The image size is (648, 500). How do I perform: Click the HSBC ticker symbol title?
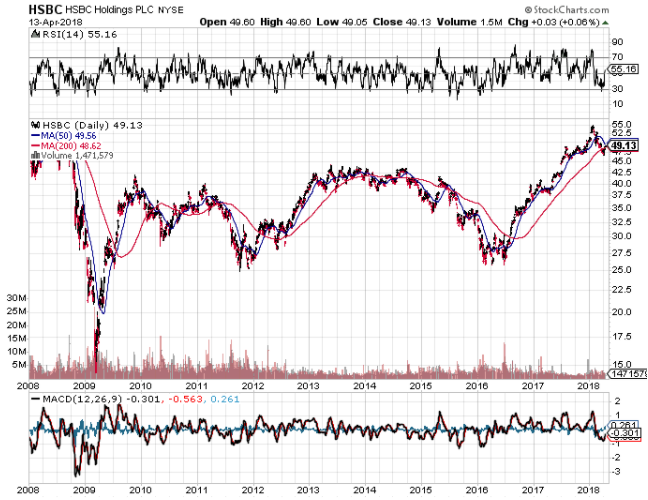pyautogui.click(x=45, y=9)
